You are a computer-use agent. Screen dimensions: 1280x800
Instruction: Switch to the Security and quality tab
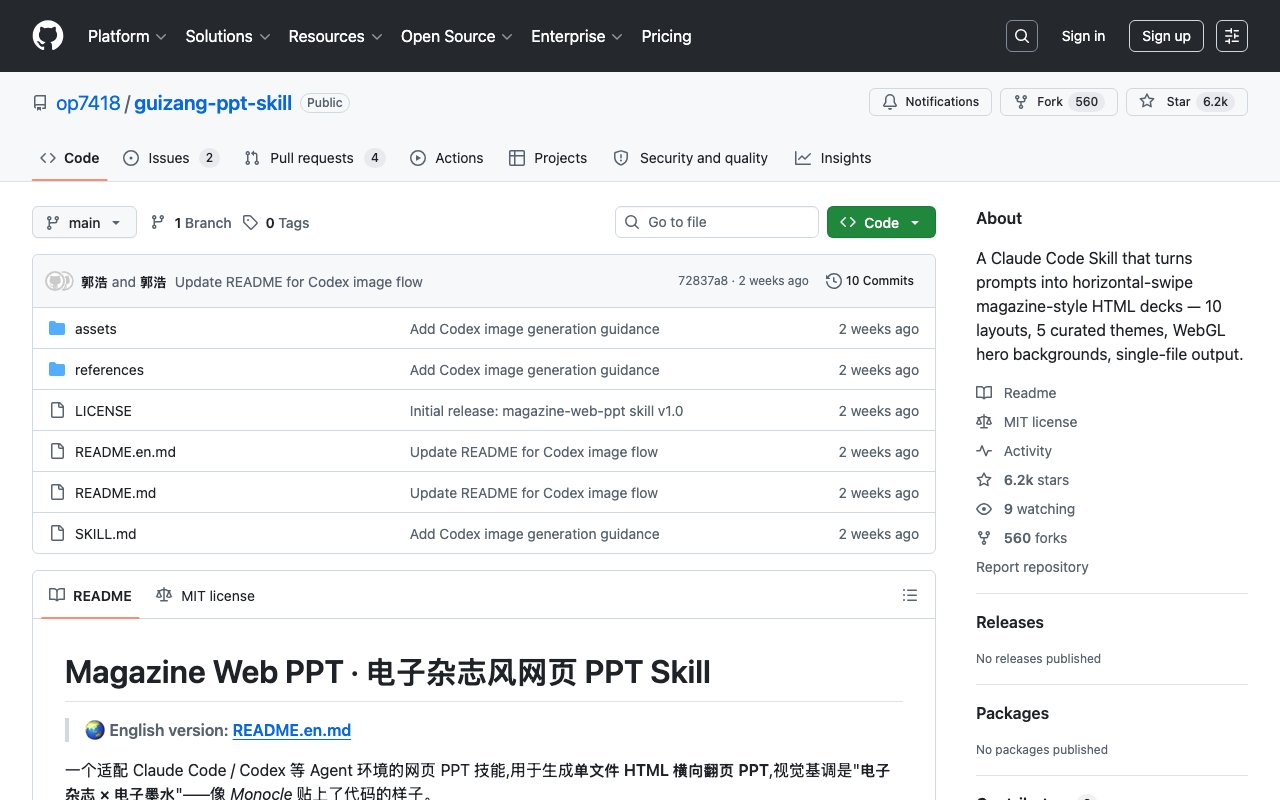pyautogui.click(x=691, y=158)
